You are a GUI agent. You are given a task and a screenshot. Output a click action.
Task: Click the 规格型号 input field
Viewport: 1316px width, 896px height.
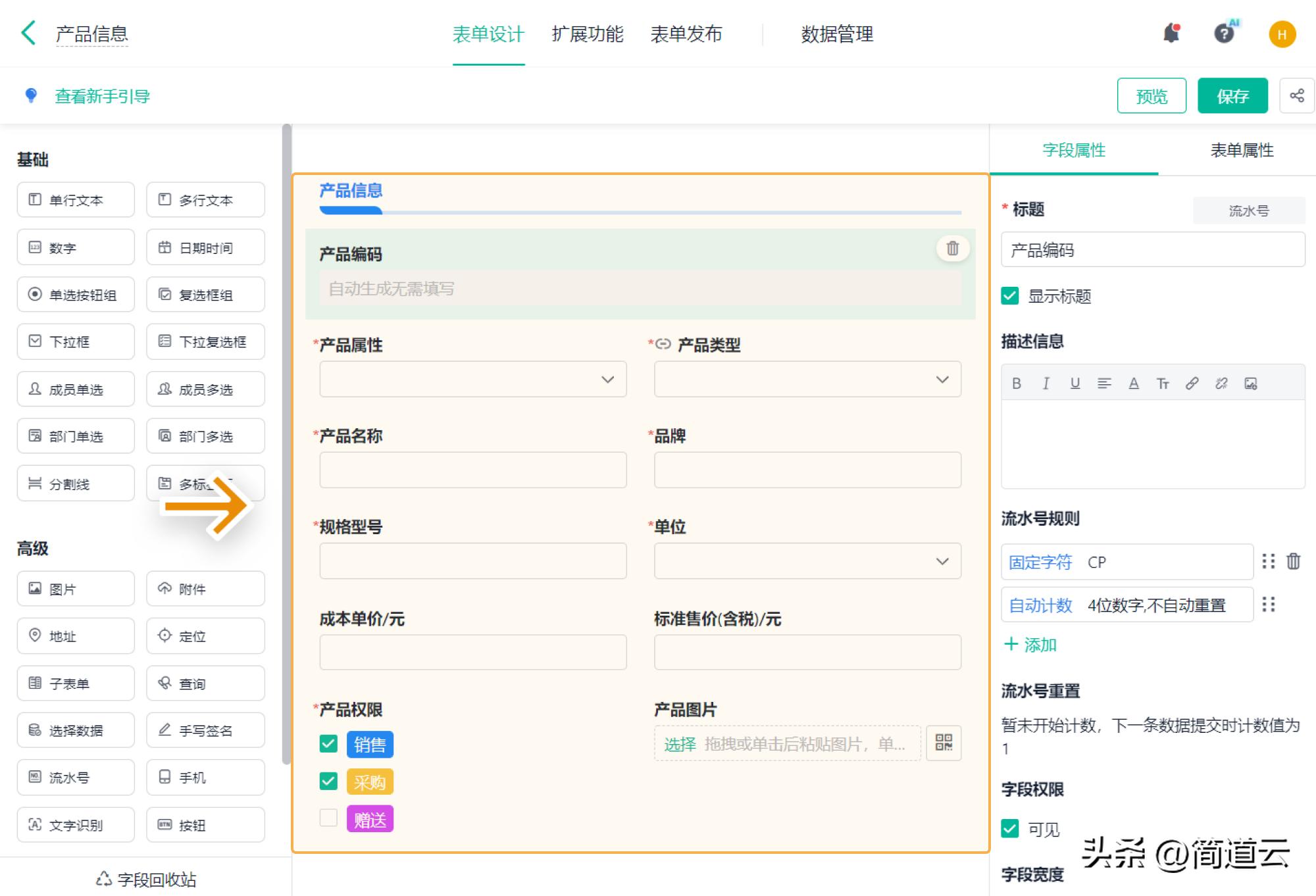pos(472,561)
